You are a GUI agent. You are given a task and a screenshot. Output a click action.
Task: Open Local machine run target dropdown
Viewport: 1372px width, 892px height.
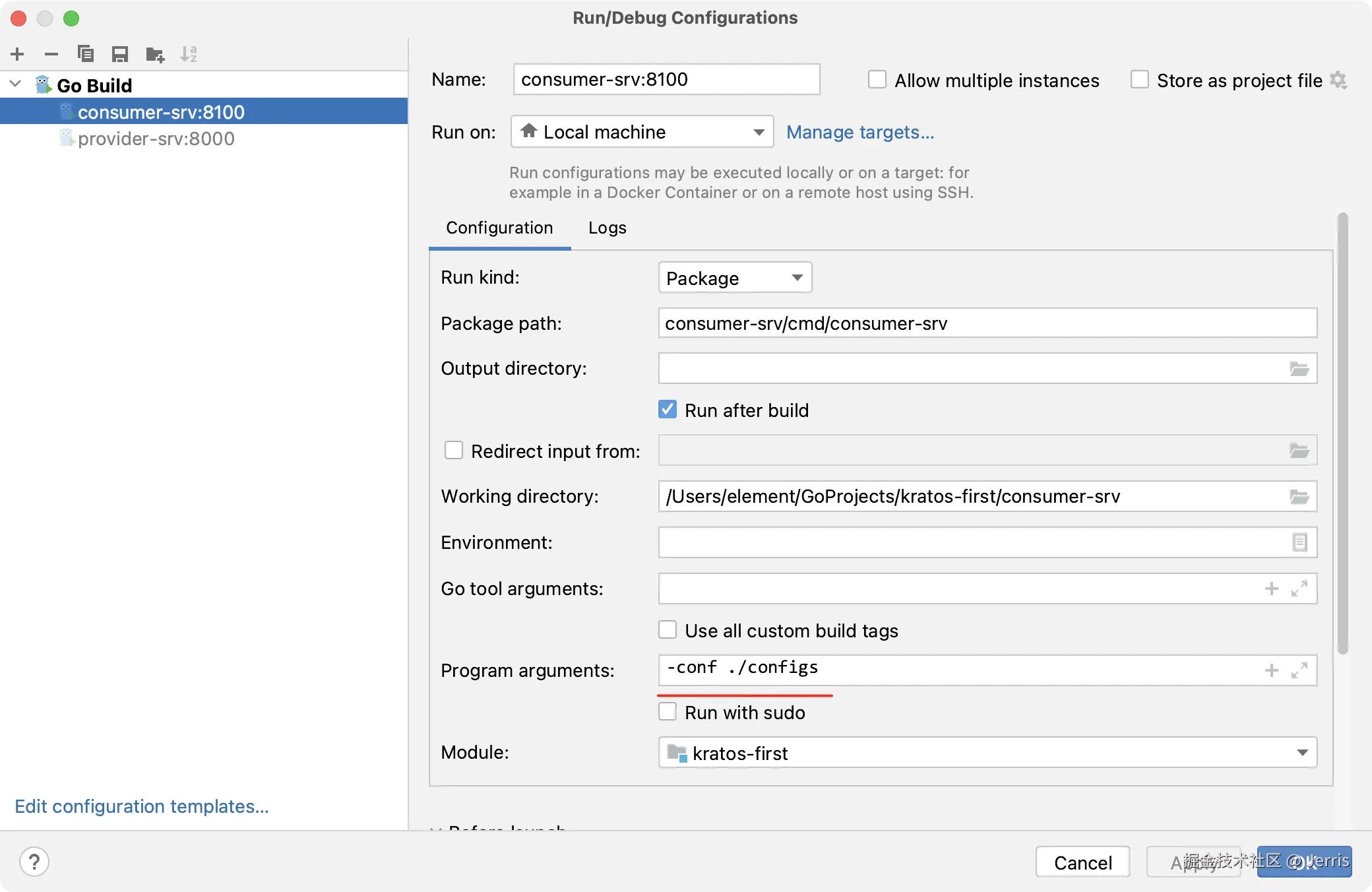click(641, 132)
